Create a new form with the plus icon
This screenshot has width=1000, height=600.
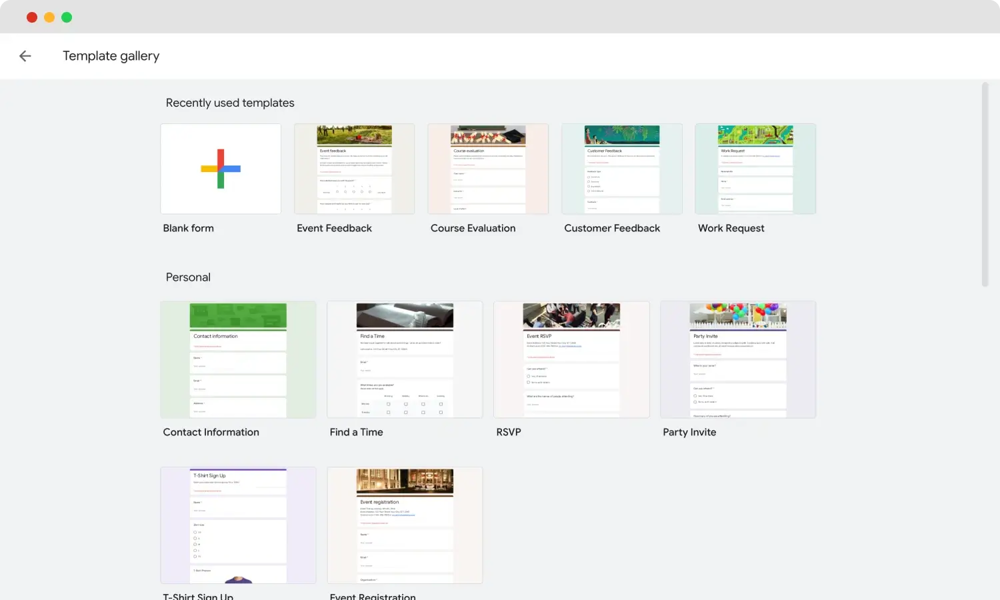220,168
